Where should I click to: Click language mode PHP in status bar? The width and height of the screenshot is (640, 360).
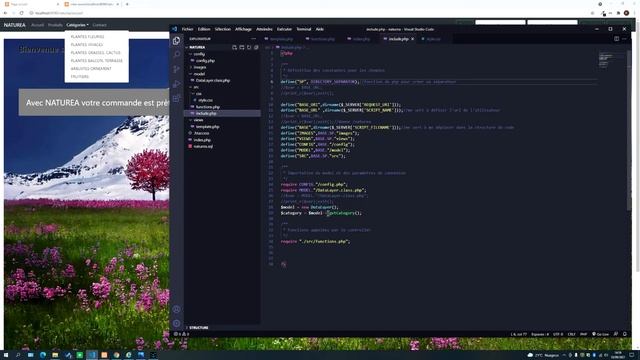[583, 334]
